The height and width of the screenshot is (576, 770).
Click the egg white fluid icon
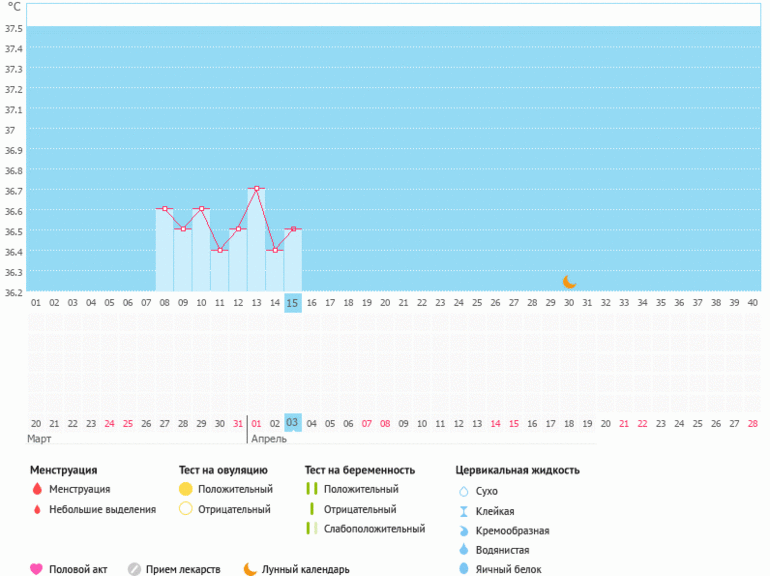click(x=463, y=569)
